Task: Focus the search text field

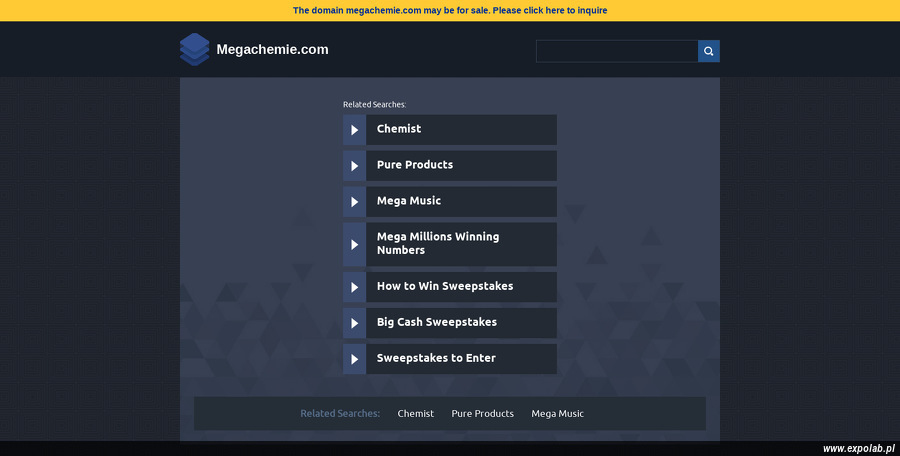Action: tap(617, 51)
